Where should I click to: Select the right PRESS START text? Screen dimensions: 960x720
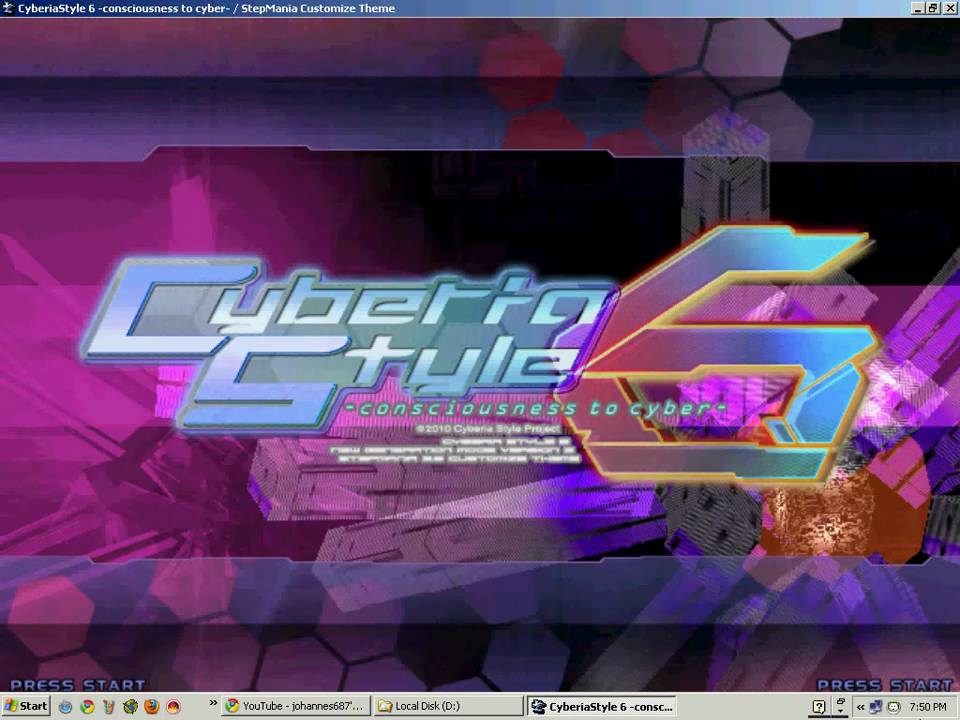coord(885,685)
